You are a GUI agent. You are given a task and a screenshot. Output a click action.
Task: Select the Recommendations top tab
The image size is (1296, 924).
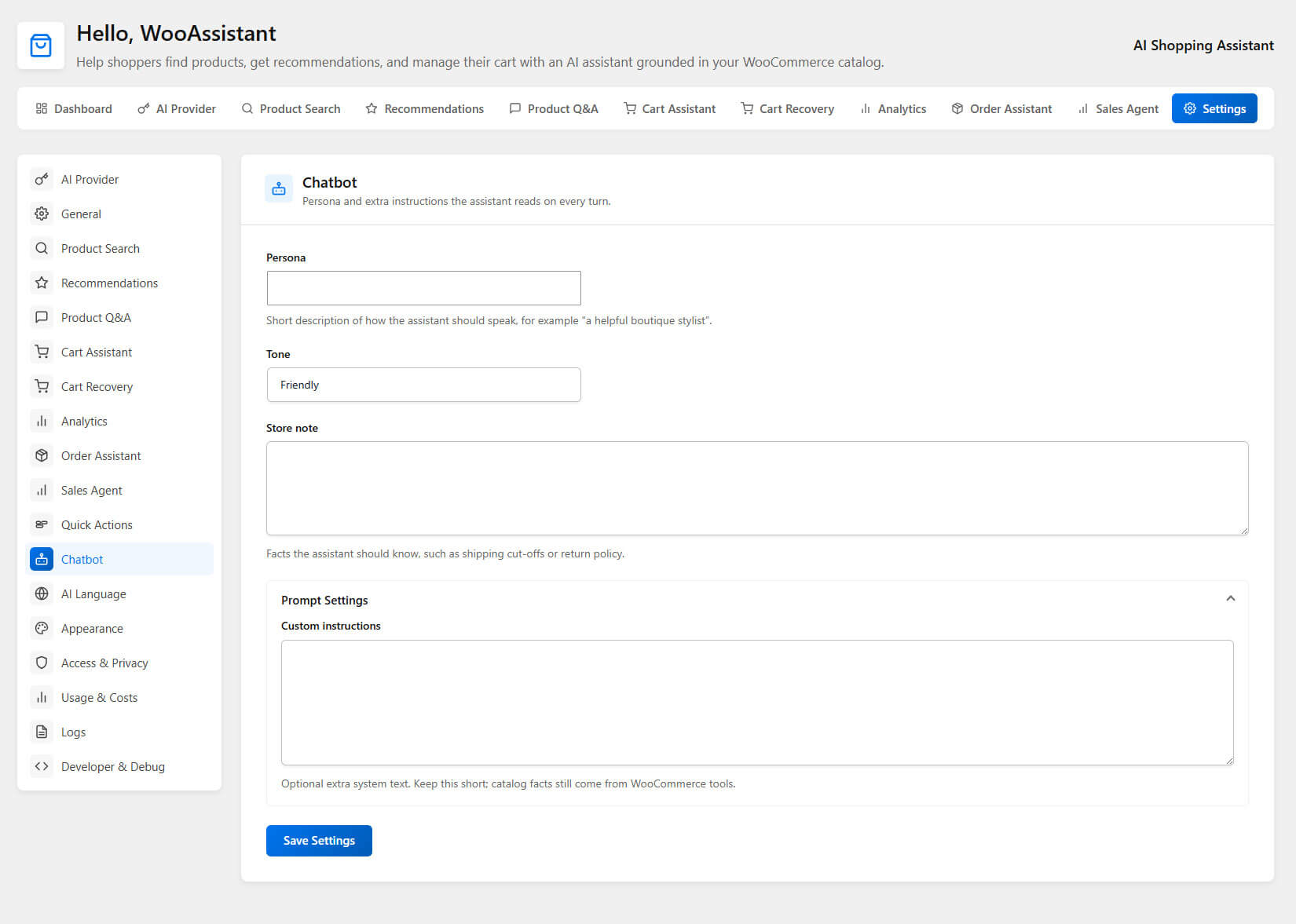tap(425, 108)
